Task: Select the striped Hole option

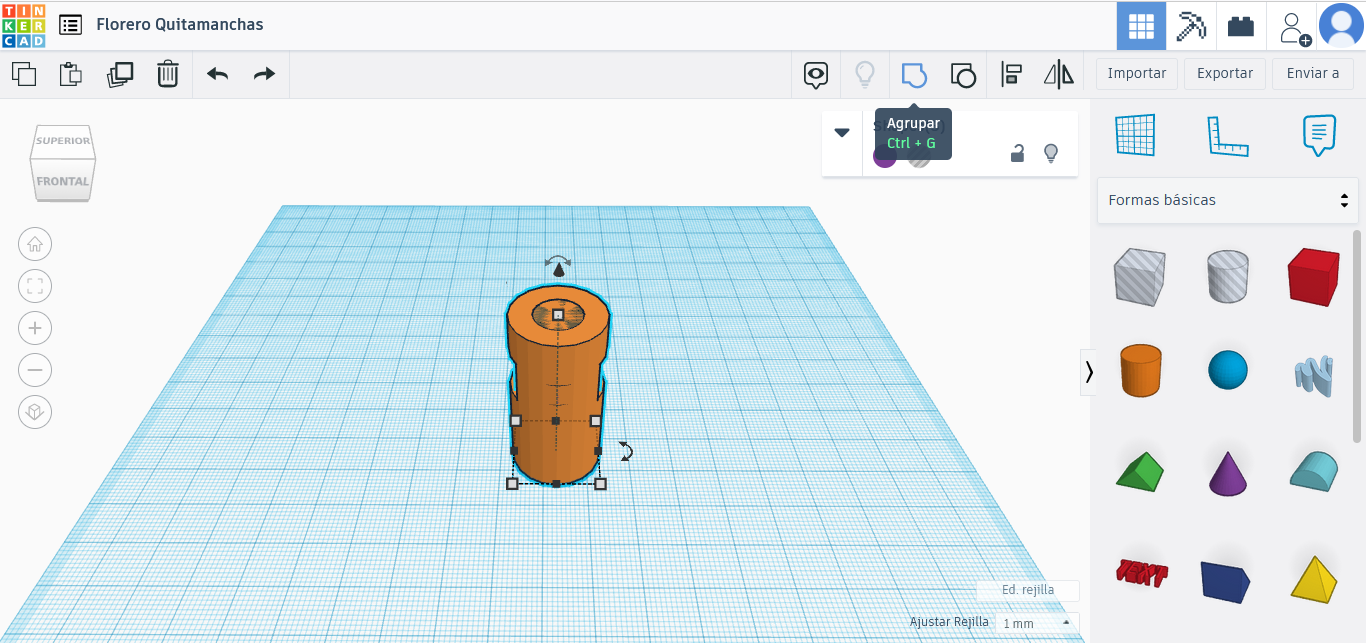Action: [920, 156]
